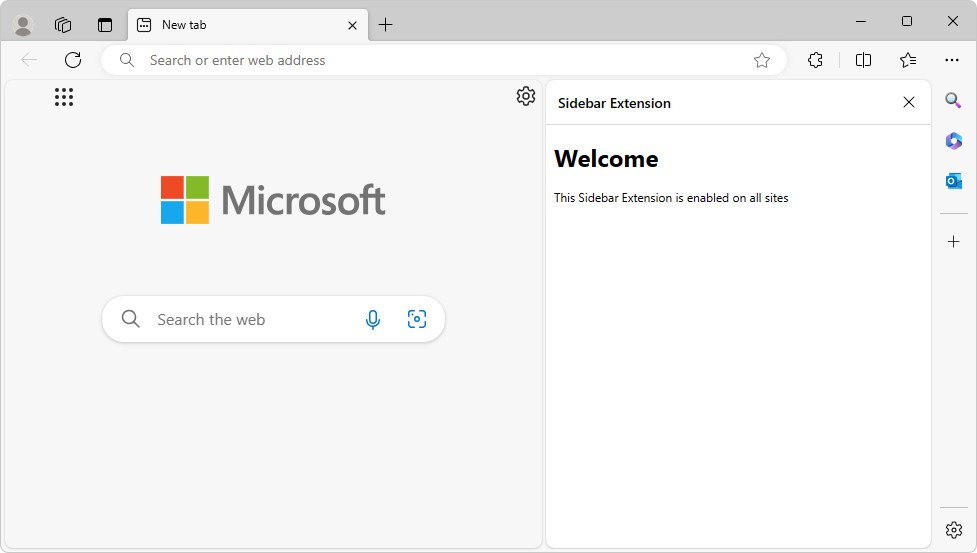The image size is (977, 553).
Task: Start voice search with microphone icon
Action: 373,319
